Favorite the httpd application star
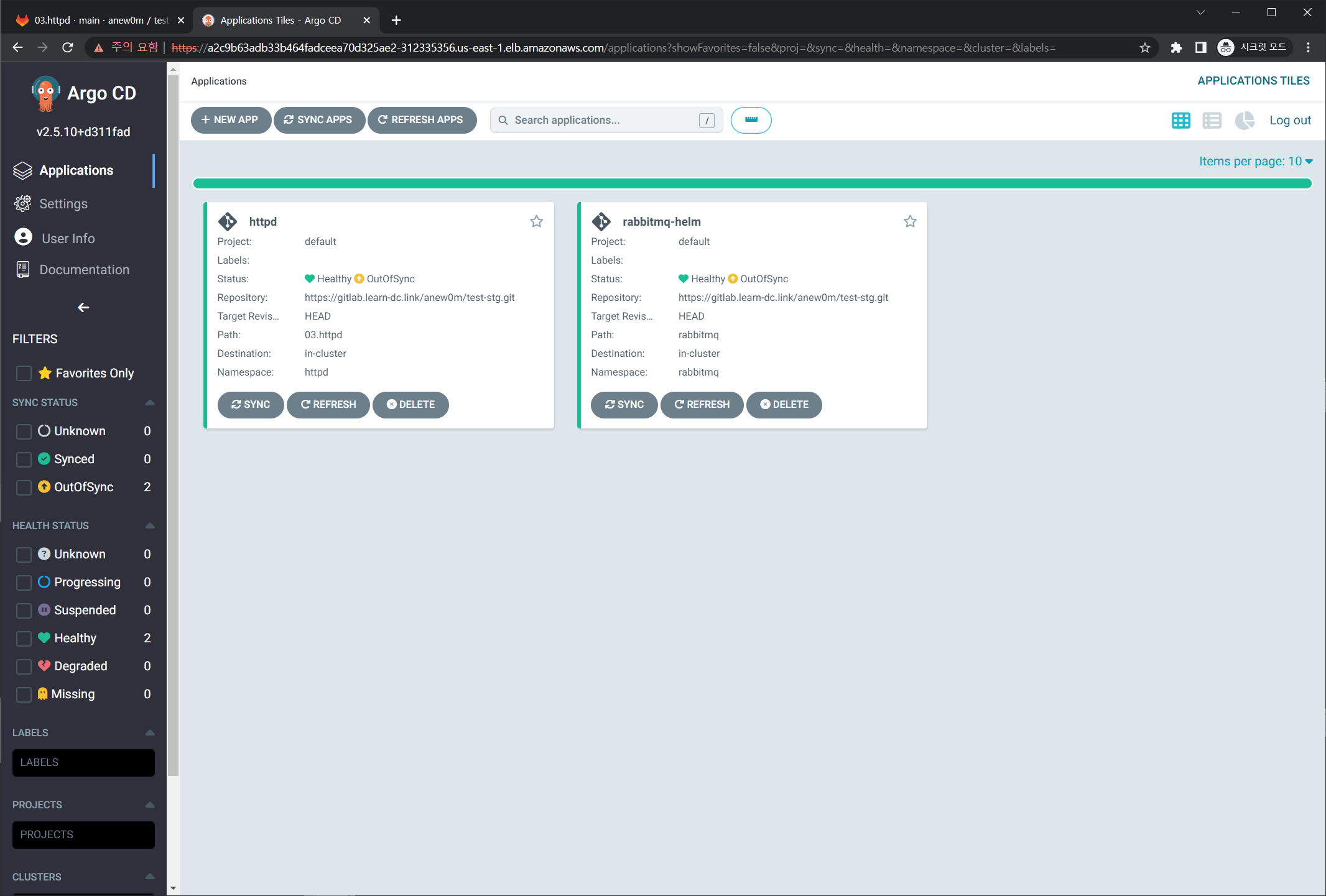This screenshot has width=1326, height=896. pyautogui.click(x=536, y=221)
